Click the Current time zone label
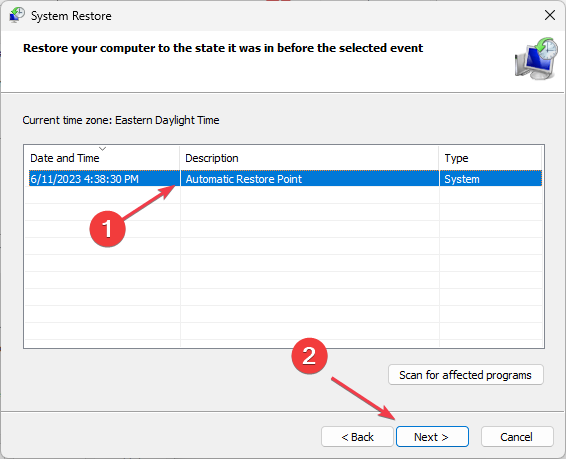Viewport: 566px width, 459px height. 121,120
